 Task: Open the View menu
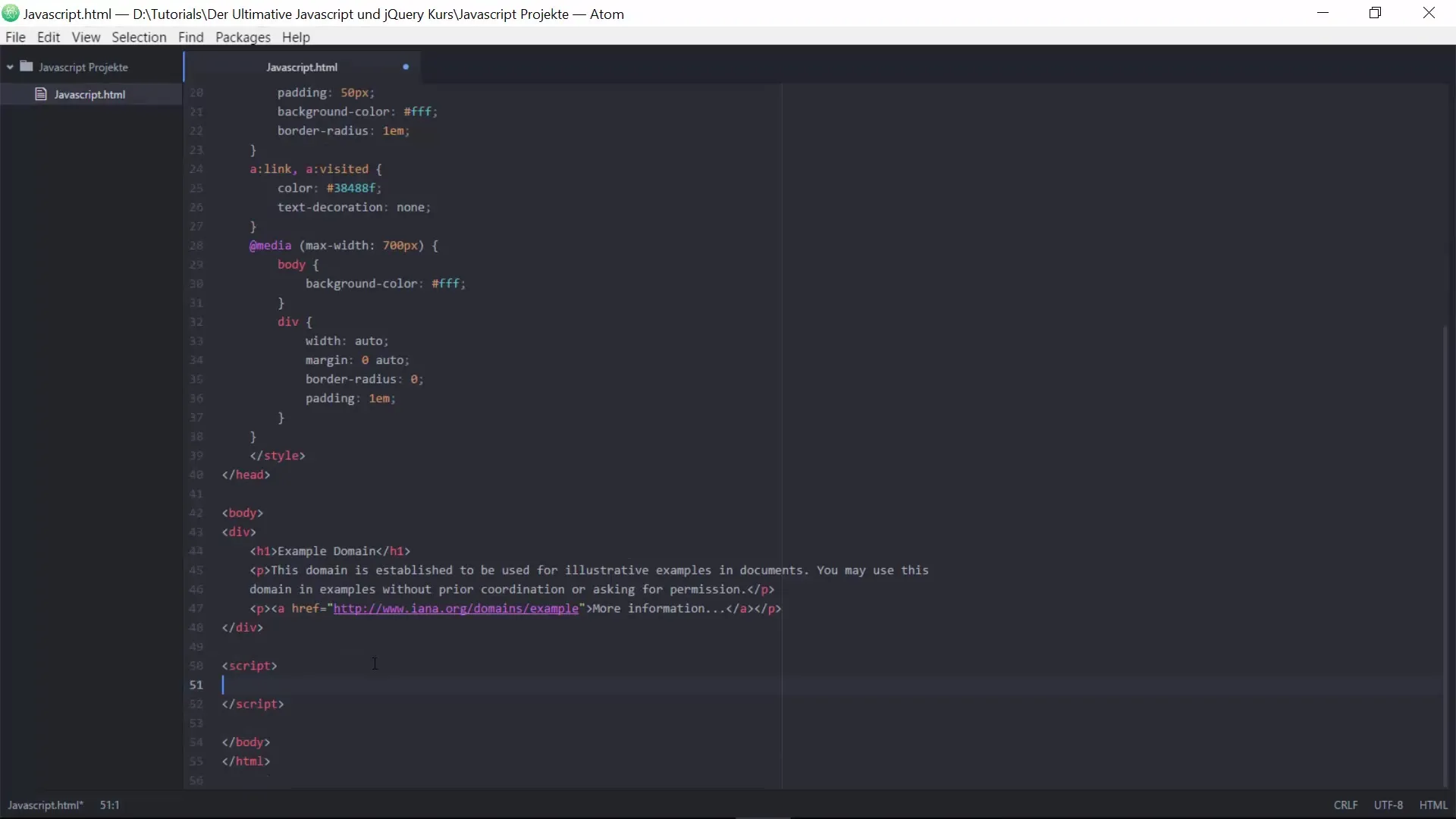pos(86,37)
